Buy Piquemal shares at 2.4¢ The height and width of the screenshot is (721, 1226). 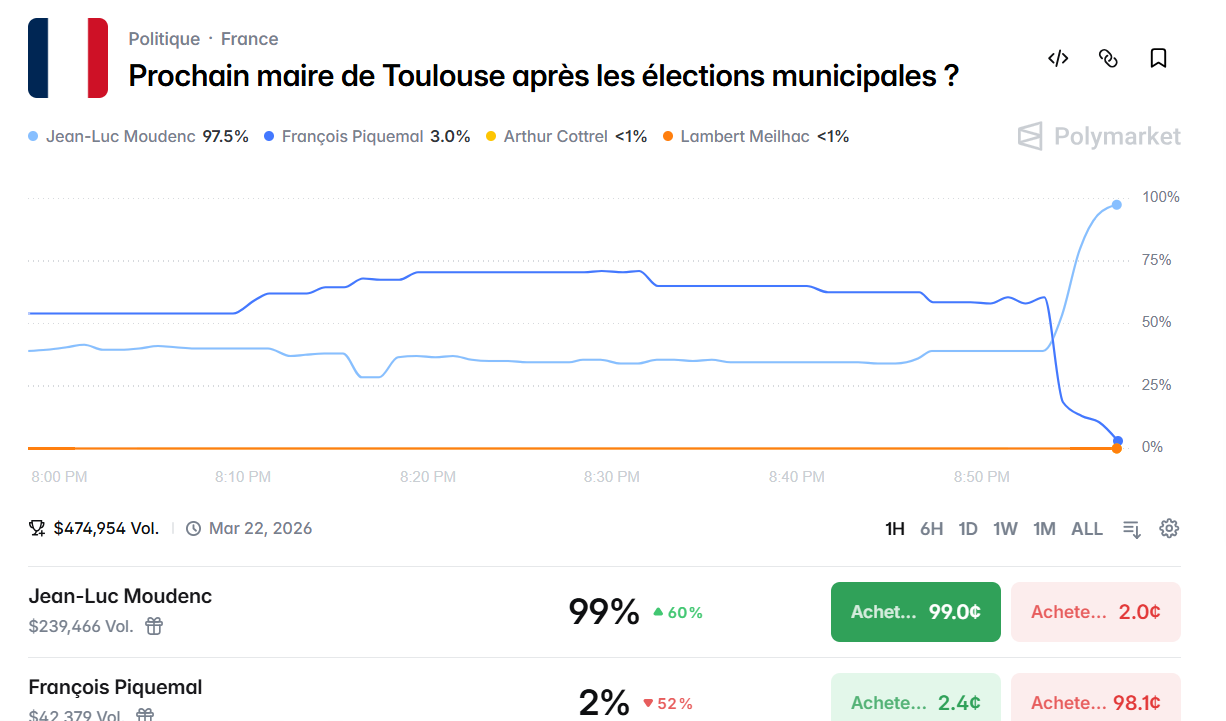(x=915, y=702)
